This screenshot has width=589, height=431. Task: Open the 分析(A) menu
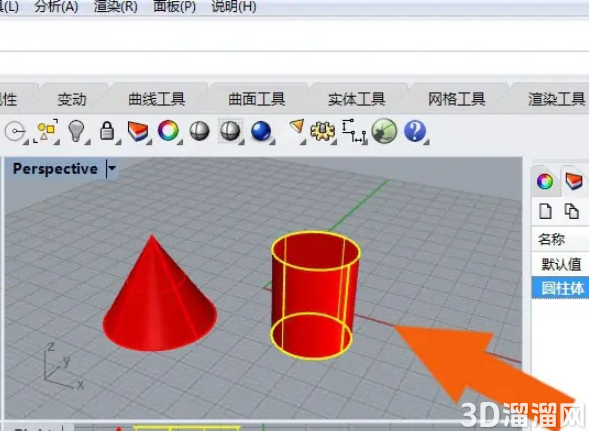click(56, 6)
